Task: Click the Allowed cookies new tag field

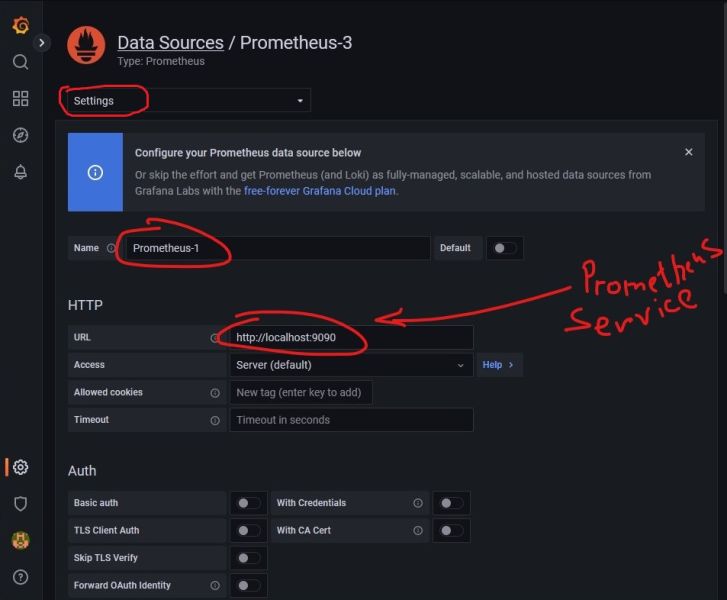Action: pos(301,392)
